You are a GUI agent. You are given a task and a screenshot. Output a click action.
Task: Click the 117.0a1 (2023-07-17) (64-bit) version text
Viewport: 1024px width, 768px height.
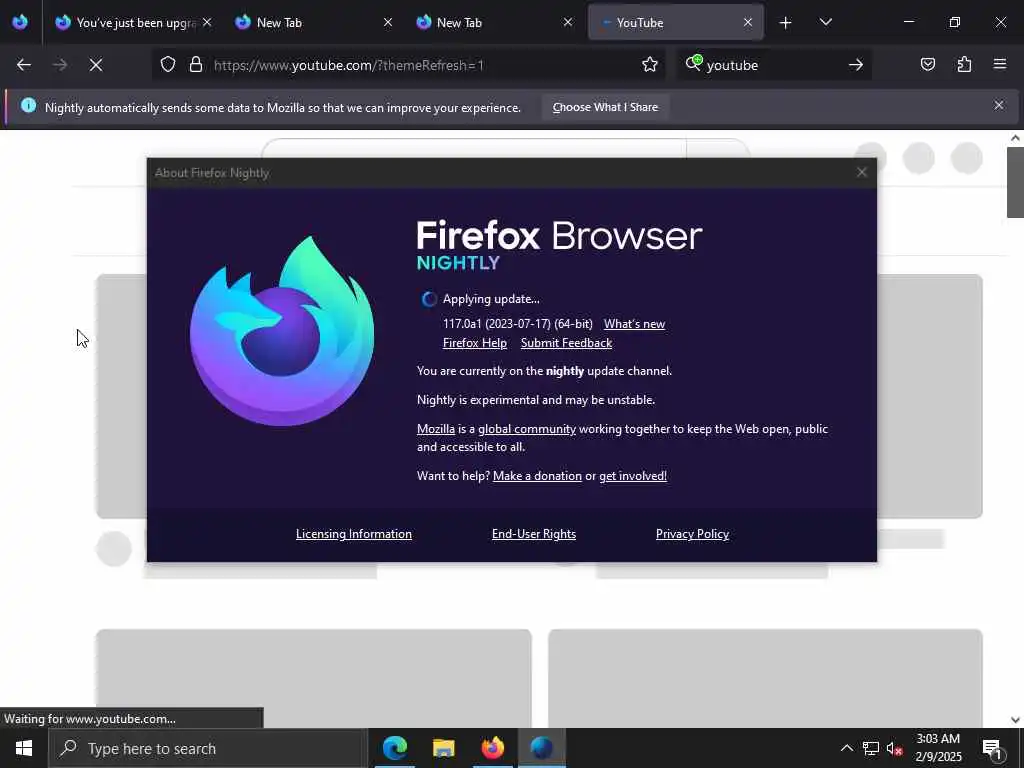[518, 324]
